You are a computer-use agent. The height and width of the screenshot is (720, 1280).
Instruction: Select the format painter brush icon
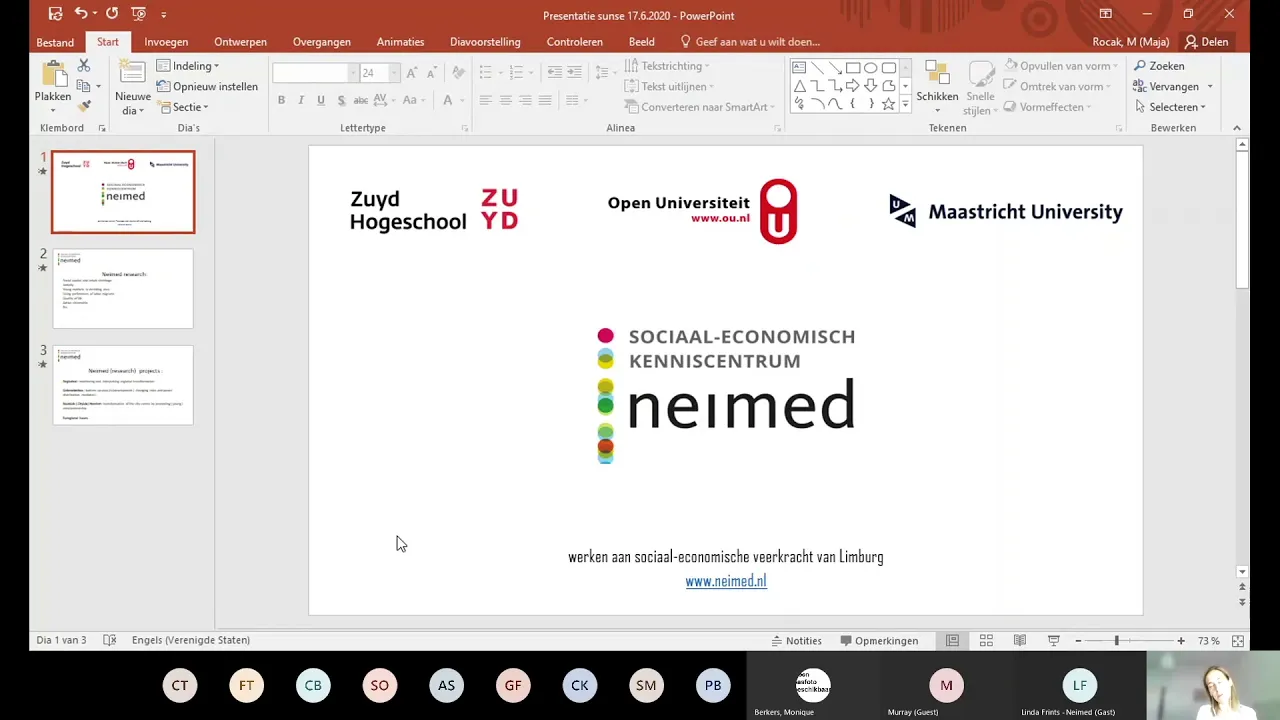tap(84, 106)
